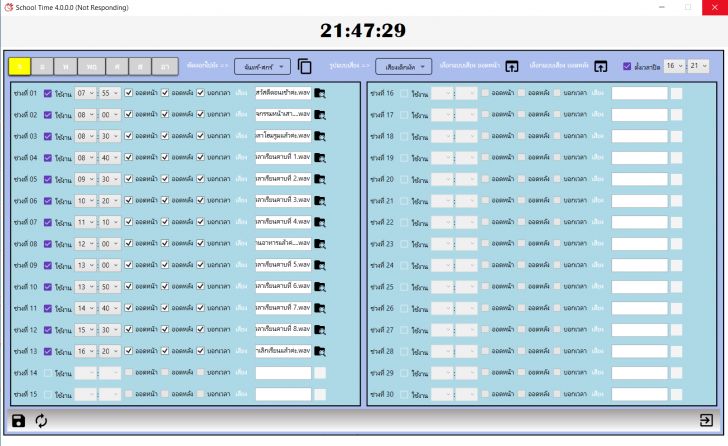The width and height of the screenshot is (728, 446).
Task: Toggle บอกเวลา checkbox for period 04
Action: point(201,157)
